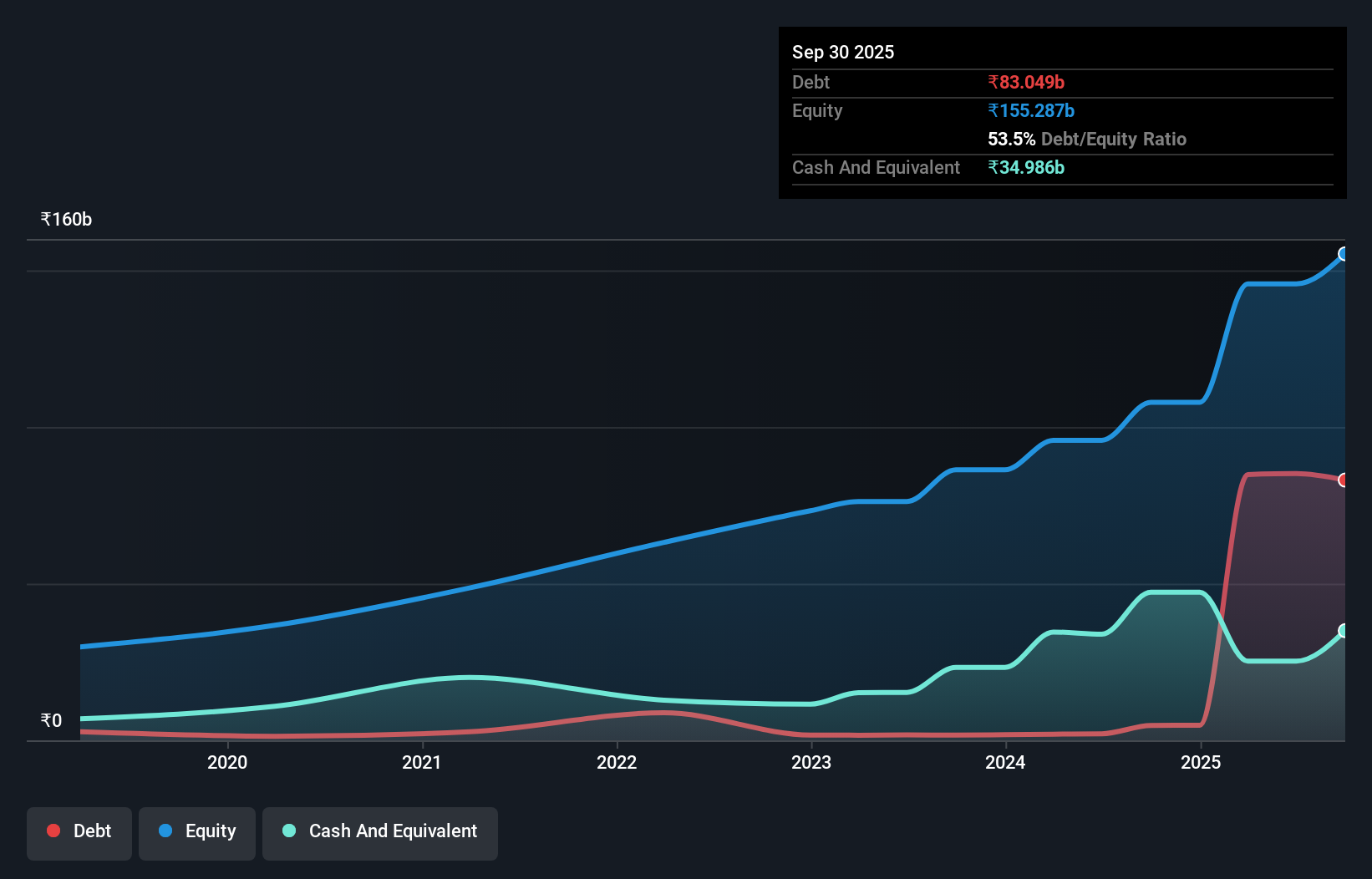1372x879 pixels.
Task: Click the blue Equity legend dot icon
Action: [x=166, y=831]
